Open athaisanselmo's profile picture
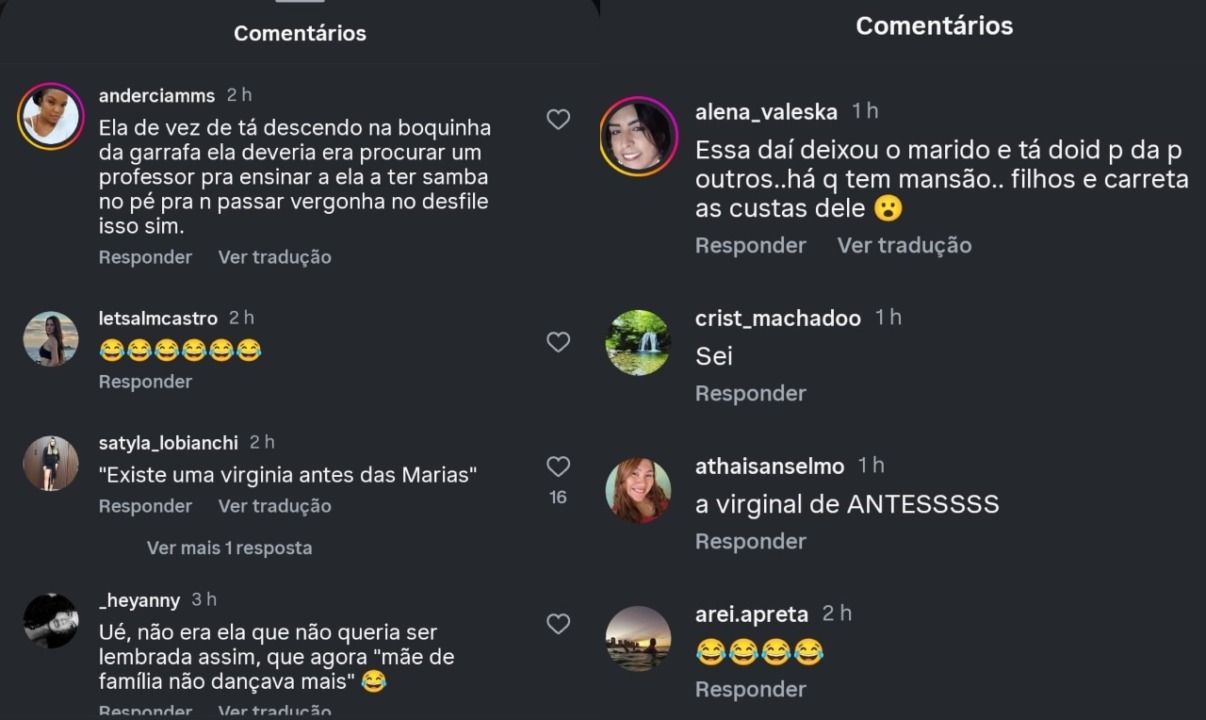 coord(638,490)
